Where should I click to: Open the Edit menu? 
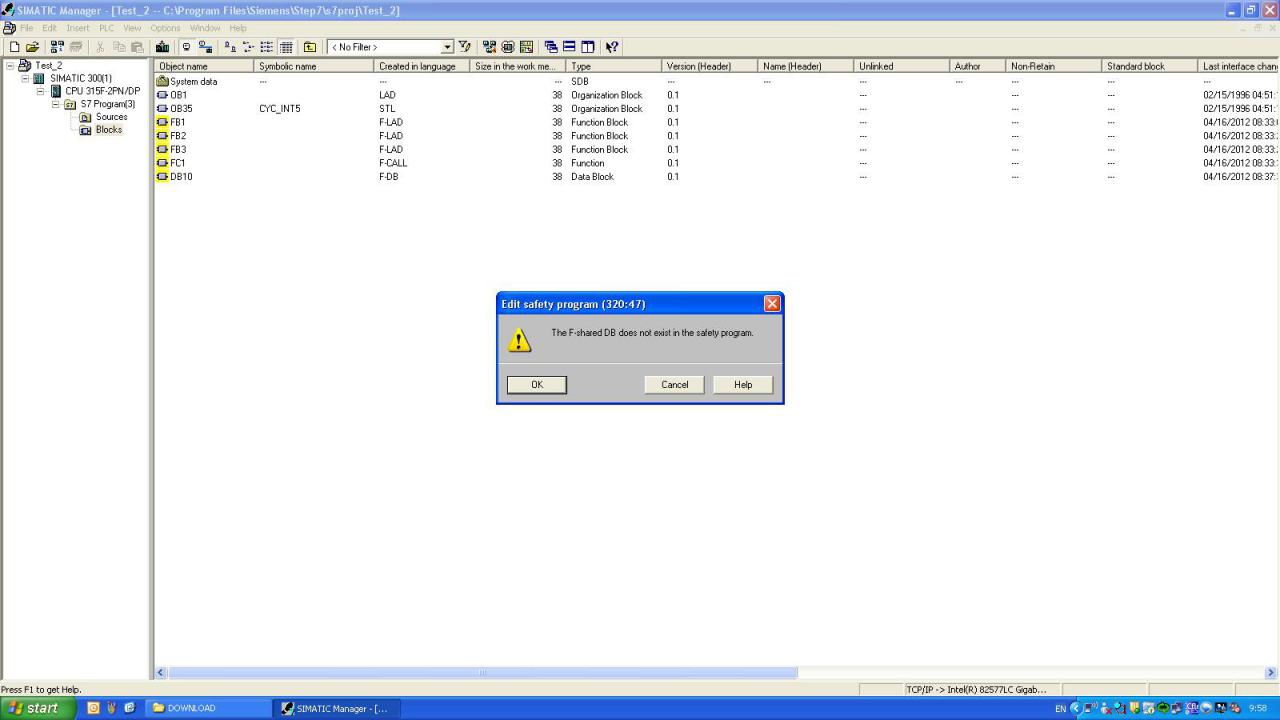pos(49,28)
